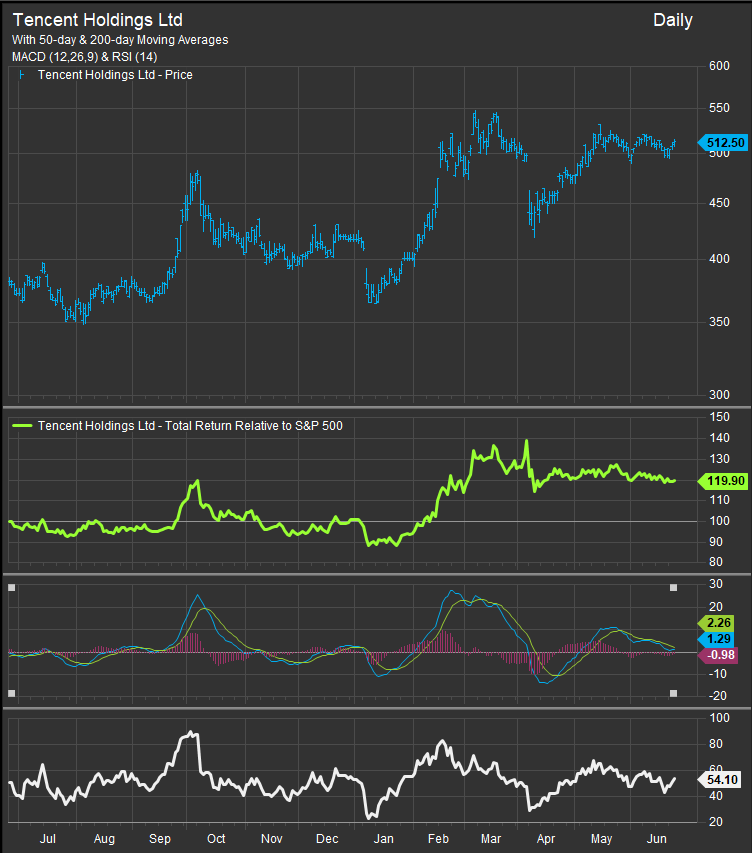752x853 pixels.
Task: Click the 40 RSI axis label
Action: point(716,796)
